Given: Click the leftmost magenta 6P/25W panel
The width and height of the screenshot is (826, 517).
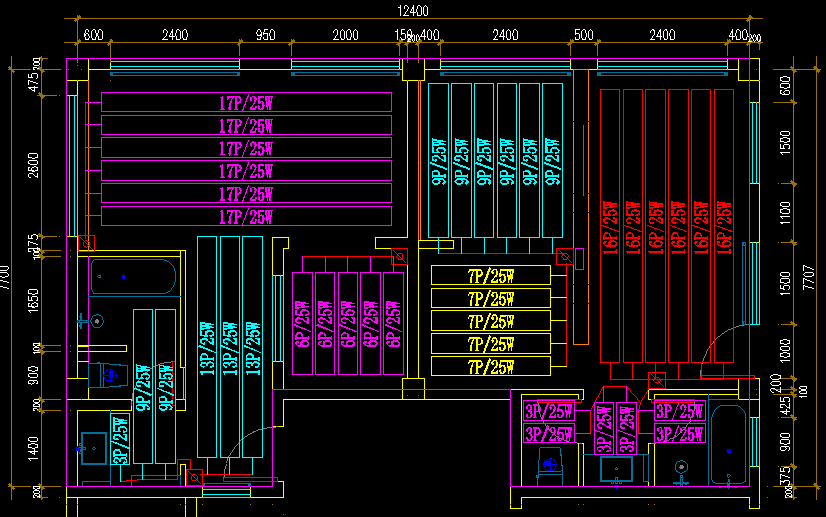Looking at the screenshot, I should click(300, 323).
